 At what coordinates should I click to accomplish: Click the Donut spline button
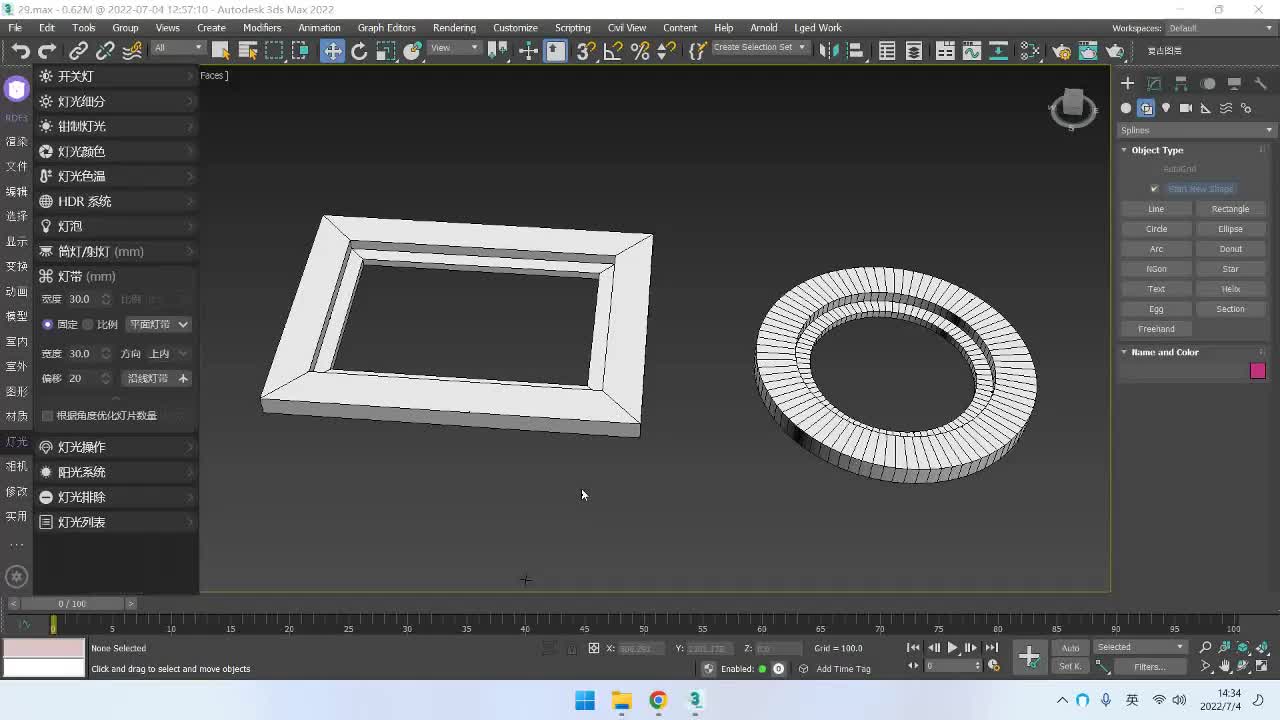(1230, 249)
